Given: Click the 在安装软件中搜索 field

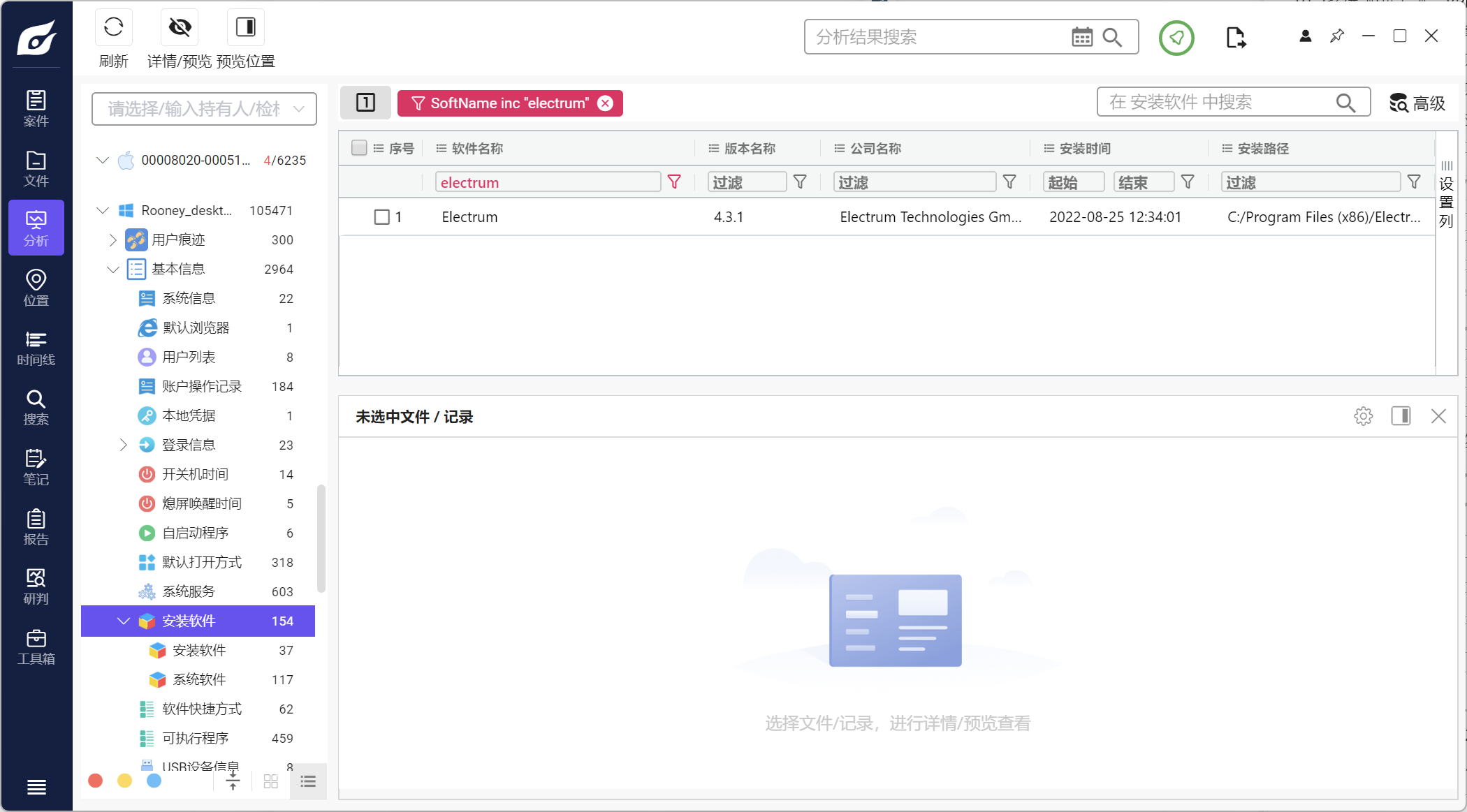Looking at the screenshot, I should coord(1233,103).
